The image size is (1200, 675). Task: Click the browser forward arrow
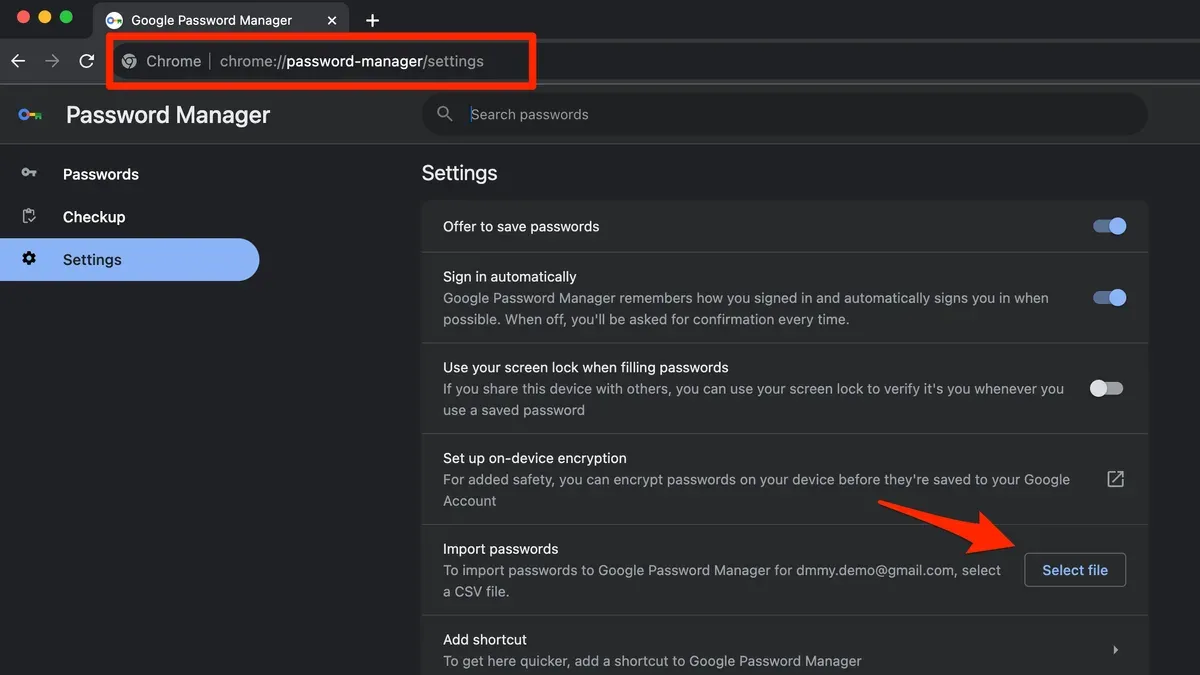[52, 61]
